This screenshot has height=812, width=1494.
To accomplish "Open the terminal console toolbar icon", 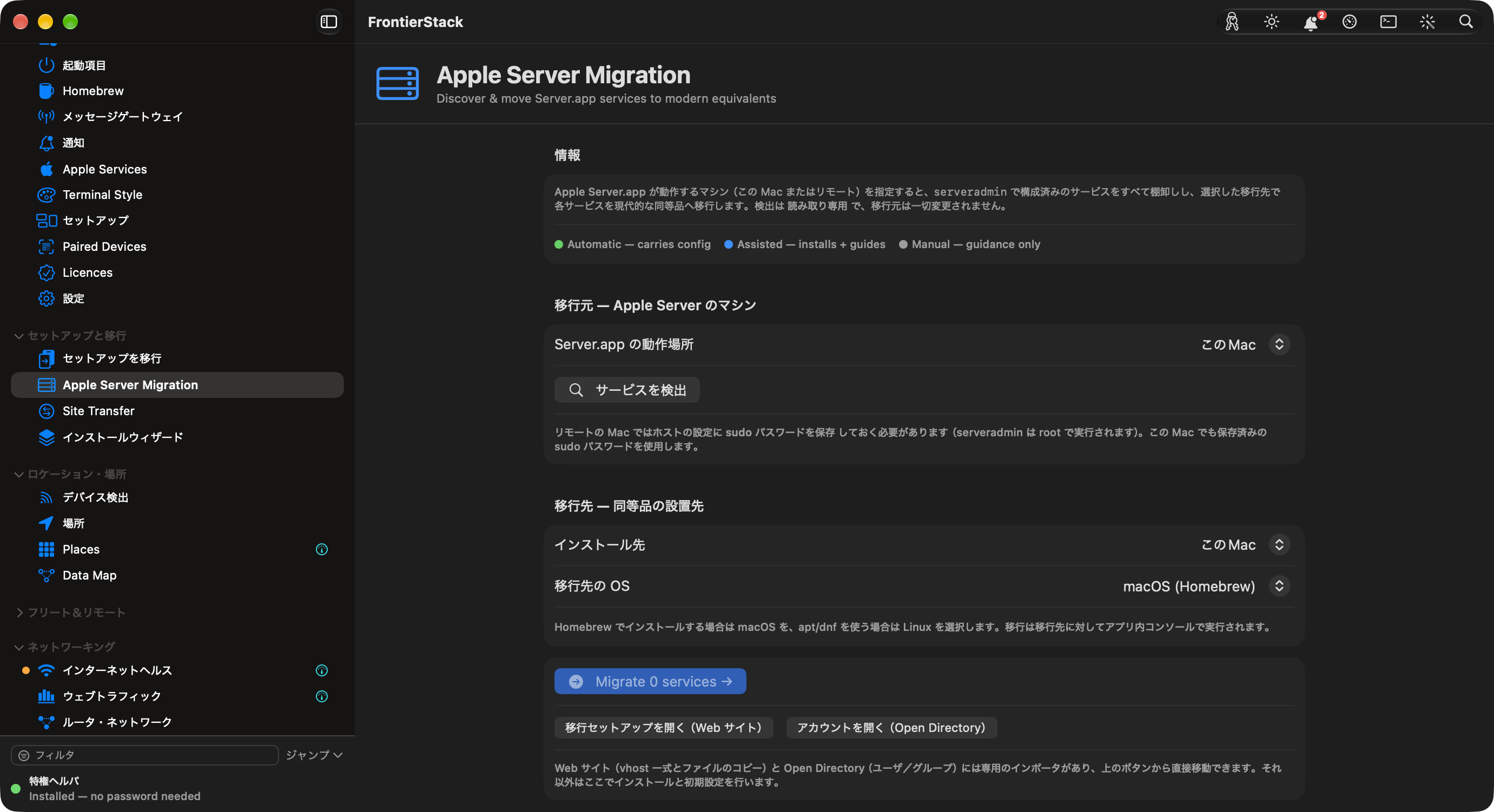I will (x=1388, y=22).
